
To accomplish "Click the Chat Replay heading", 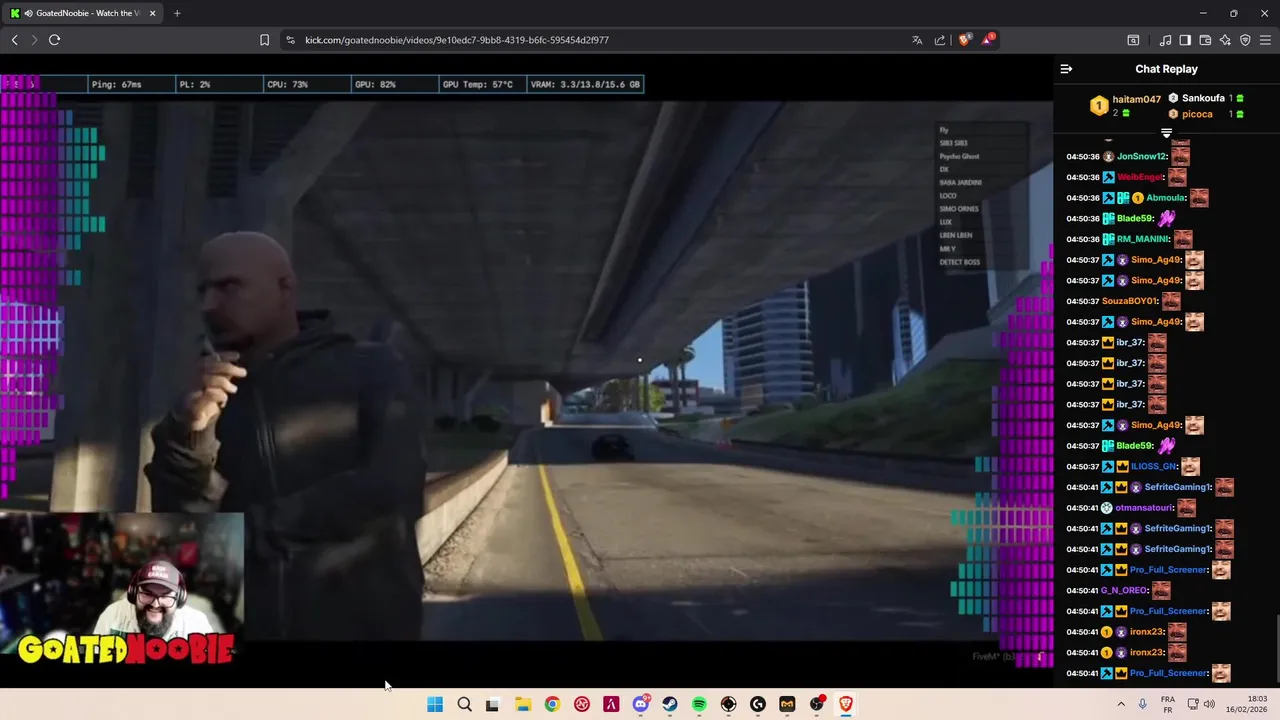I will (1166, 69).
